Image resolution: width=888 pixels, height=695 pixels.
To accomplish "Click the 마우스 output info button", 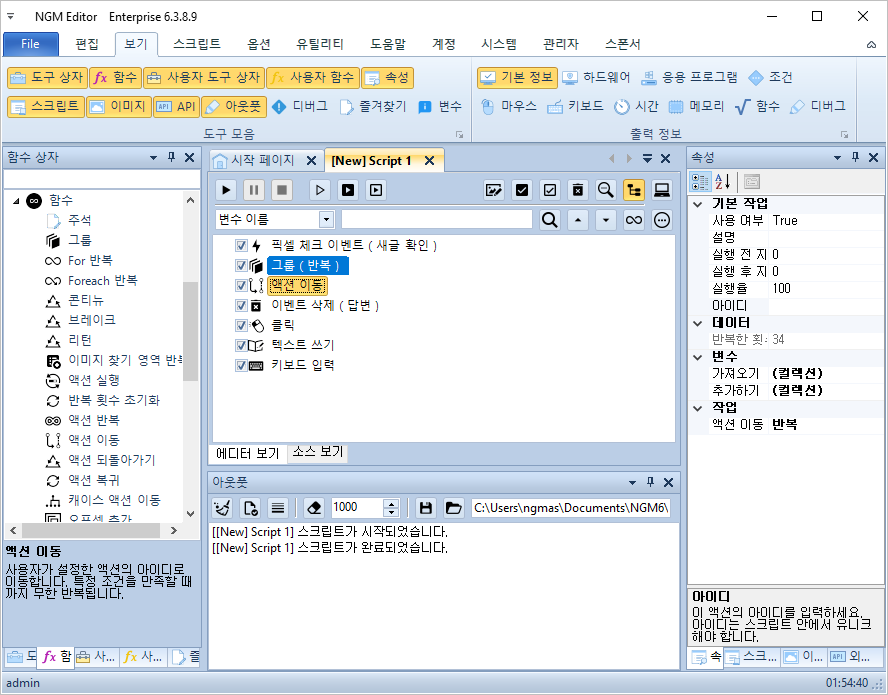I will click(509, 106).
